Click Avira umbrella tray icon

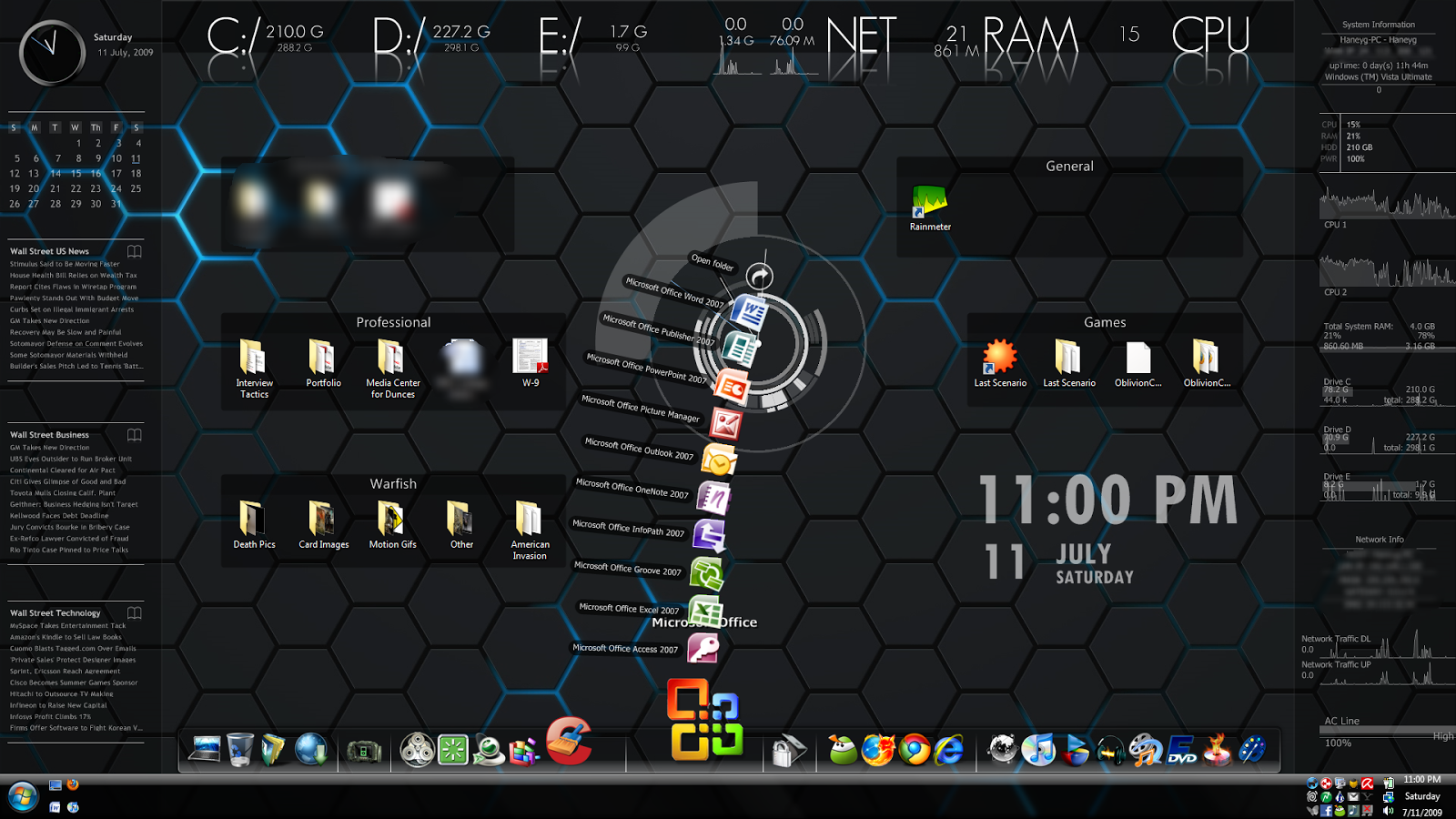click(1367, 783)
